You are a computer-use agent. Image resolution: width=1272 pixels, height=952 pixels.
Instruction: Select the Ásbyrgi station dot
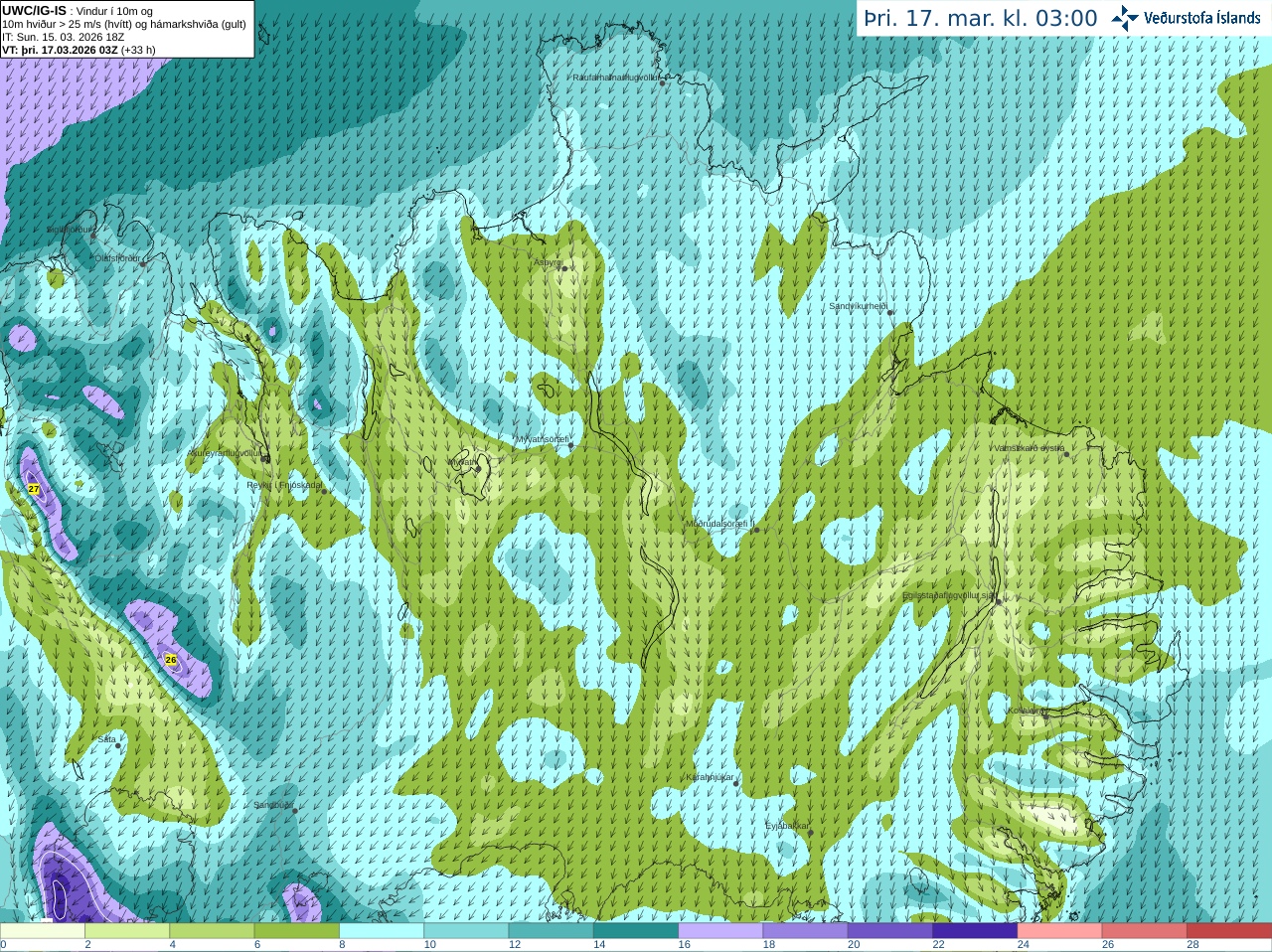point(564,268)
